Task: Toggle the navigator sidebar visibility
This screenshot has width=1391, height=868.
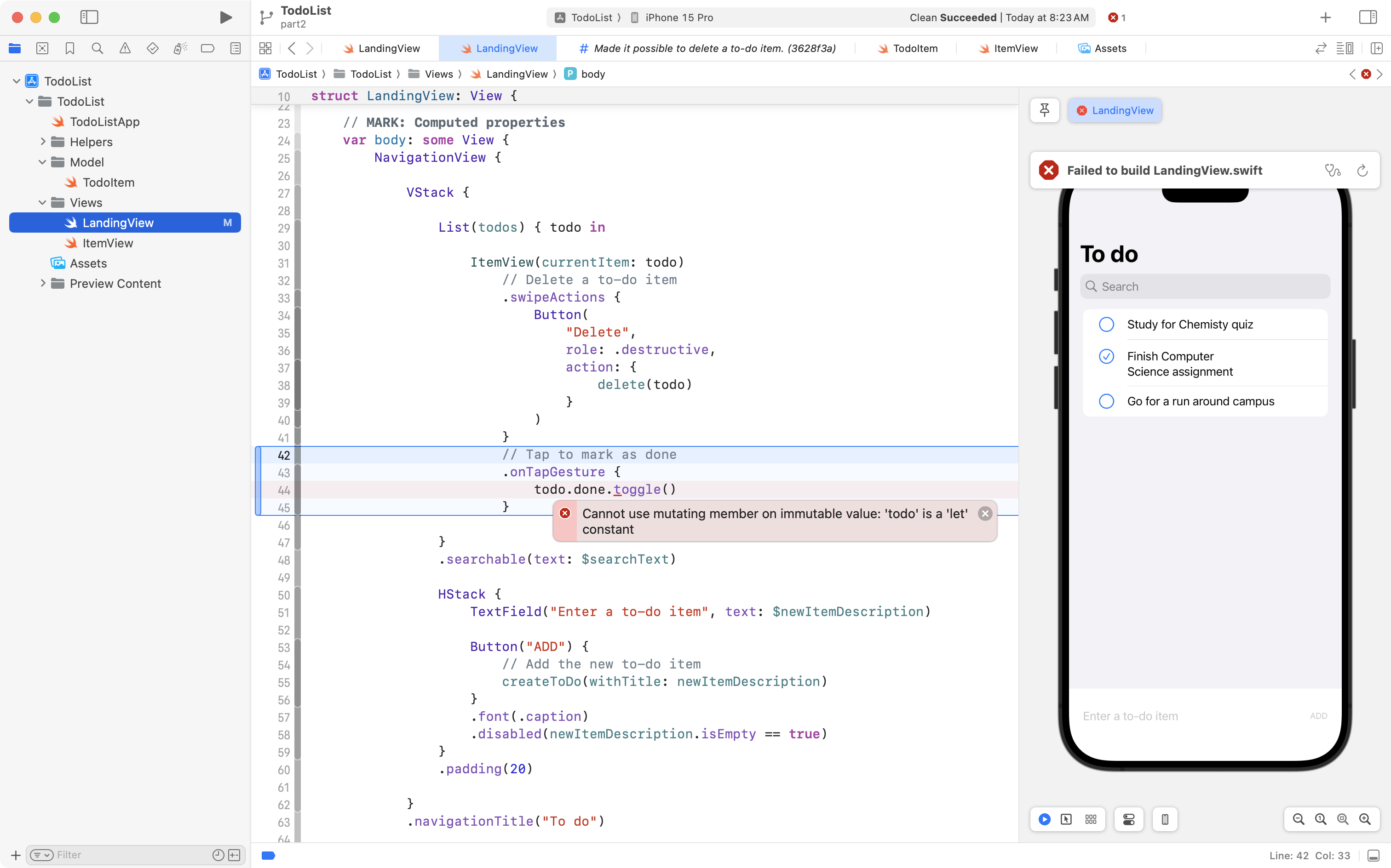Action: 89,17
